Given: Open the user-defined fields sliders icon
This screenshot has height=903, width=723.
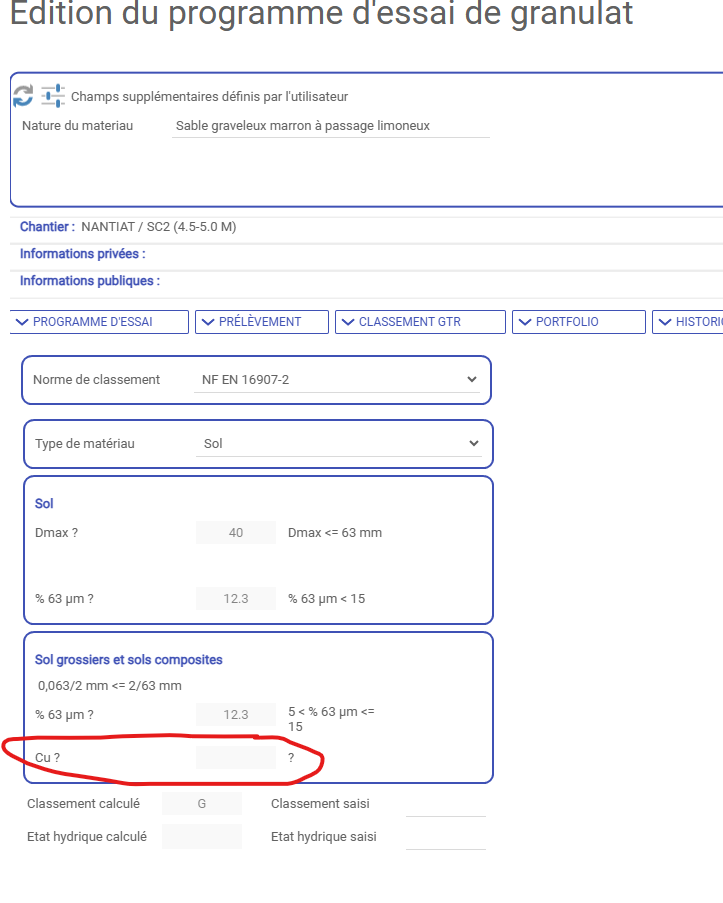Looking at the screenshot, I should [53, 96].
